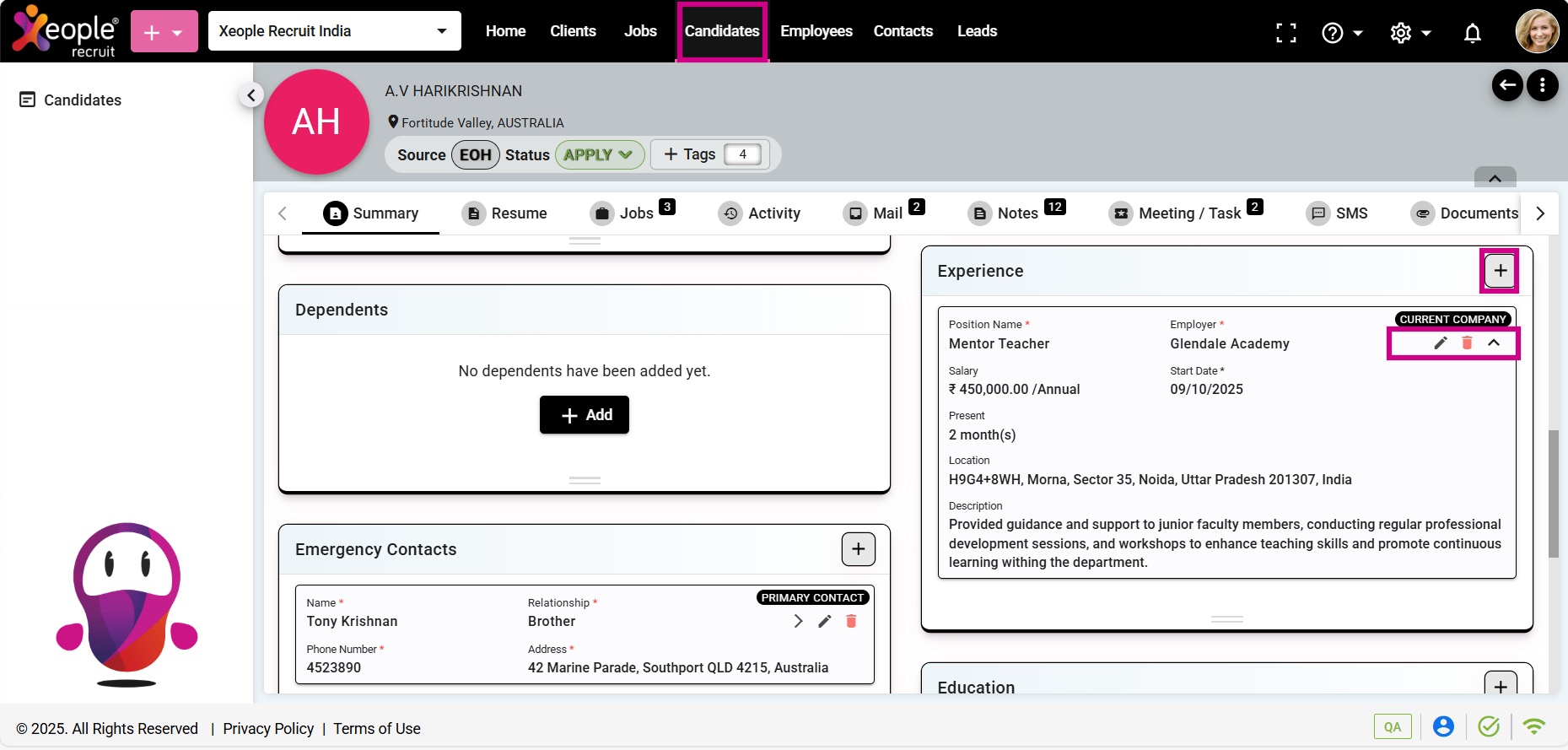Click the Add dependents button
This screenshot has height=750, width=1568.
click(x=584, y=415)
